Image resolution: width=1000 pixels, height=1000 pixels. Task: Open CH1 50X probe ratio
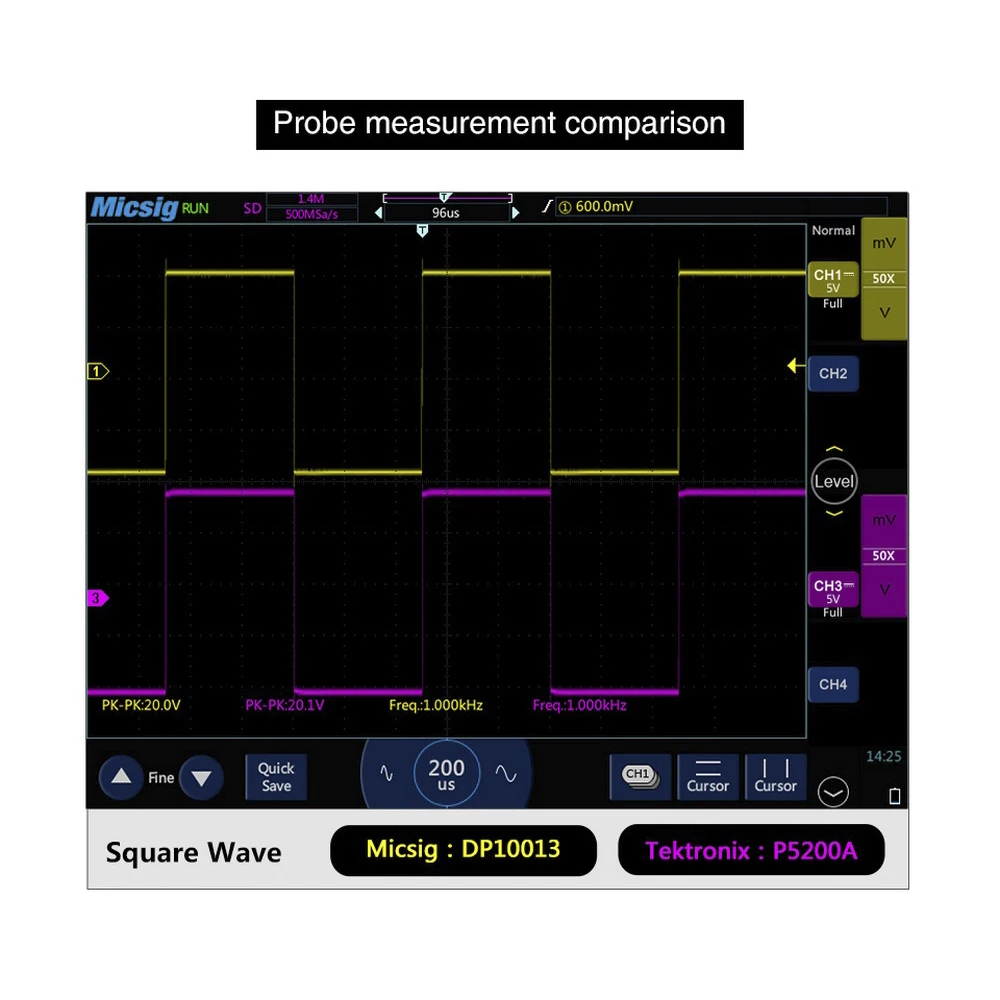(884, 279)
